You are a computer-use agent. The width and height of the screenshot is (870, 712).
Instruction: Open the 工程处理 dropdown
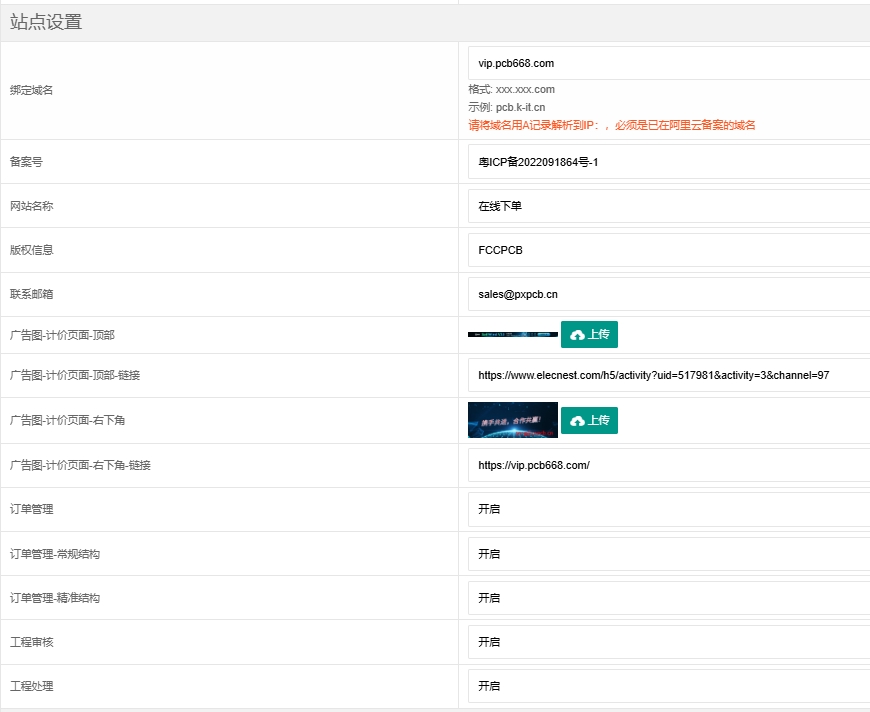click(x=668, y=686)
